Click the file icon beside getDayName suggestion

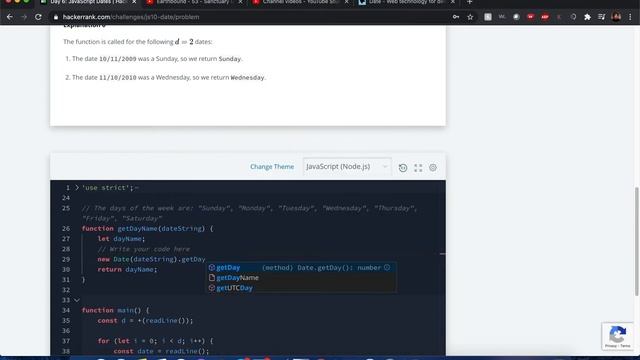(211, 278)
